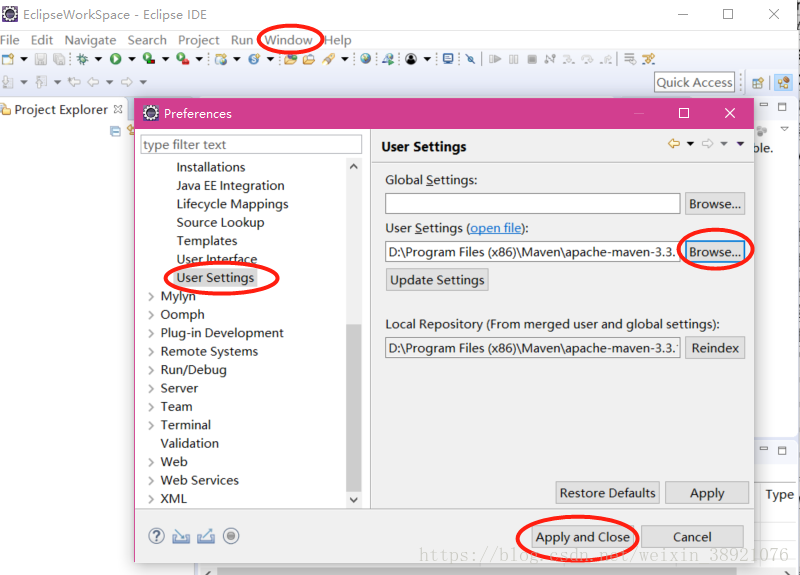This screenshot has height=575, width=800.
Task: Click the Save All toolbar icon
Action: [59, 59]
